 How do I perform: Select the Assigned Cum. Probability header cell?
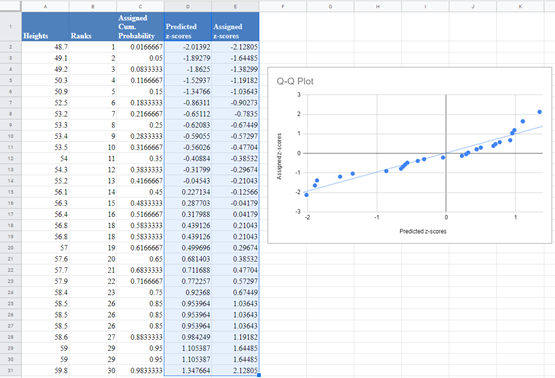pyautogui.click(x=141, y=27)
